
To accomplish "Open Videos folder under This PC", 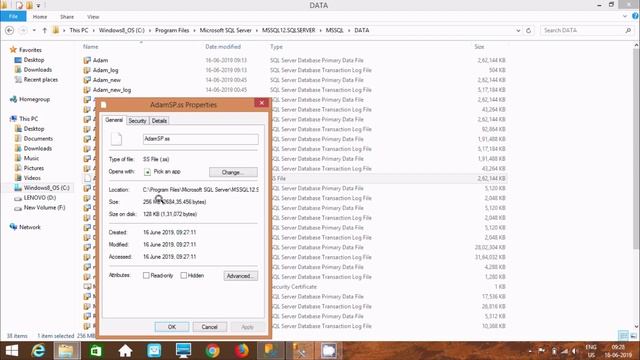I will coord(28,178).
